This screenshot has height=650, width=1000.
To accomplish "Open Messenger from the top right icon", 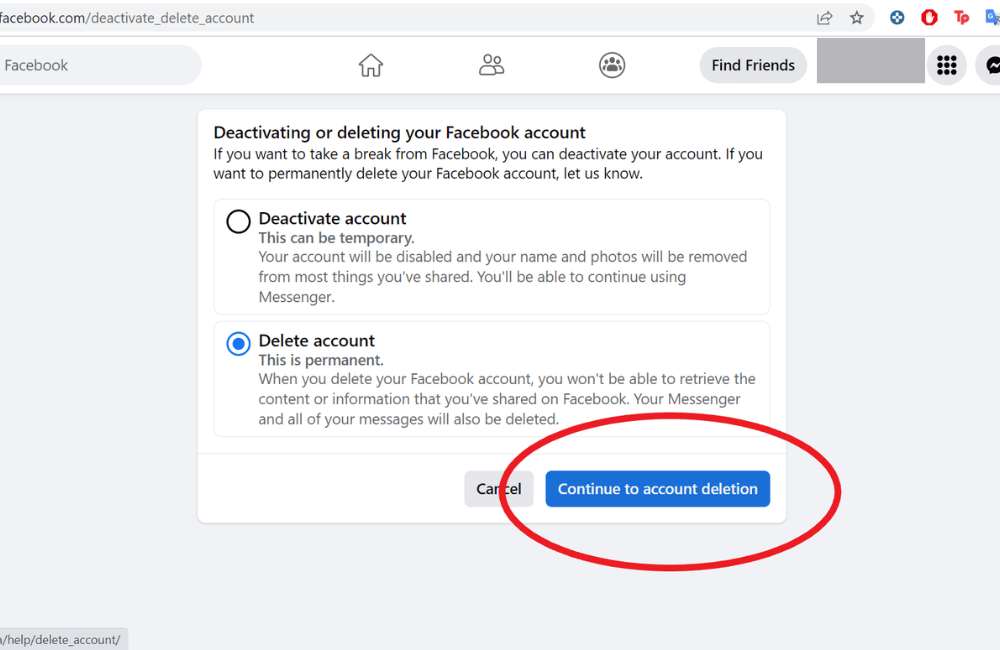I will pos(991,64).
